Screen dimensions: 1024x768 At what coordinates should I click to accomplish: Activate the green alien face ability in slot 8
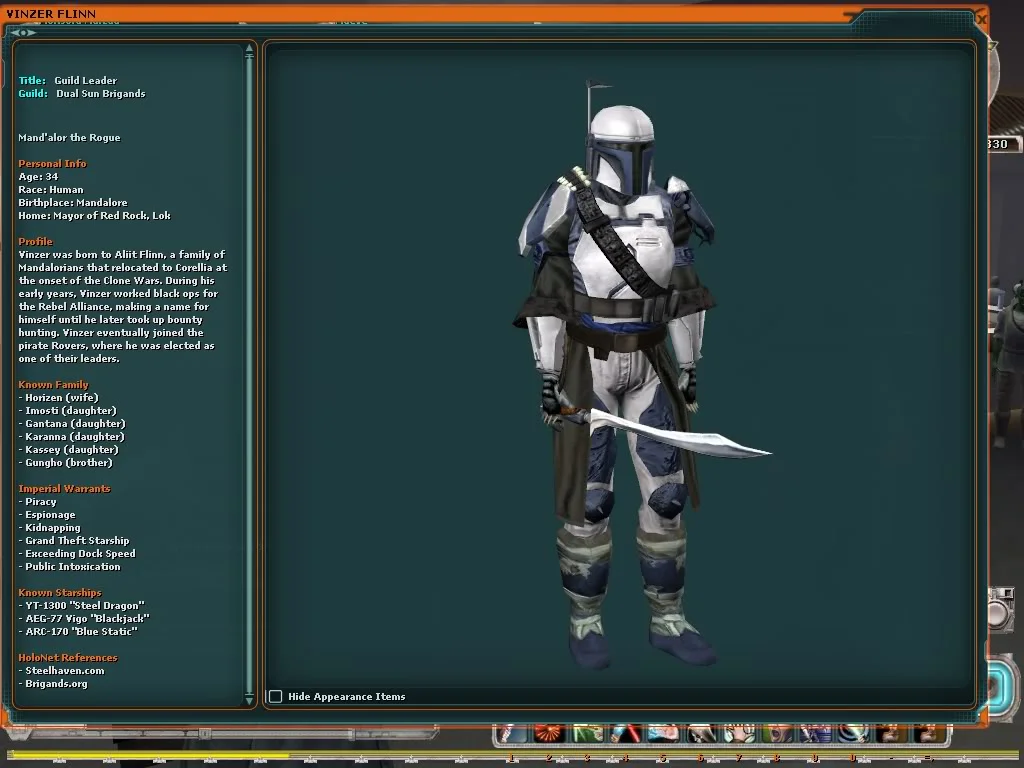(x=777, y=734)
